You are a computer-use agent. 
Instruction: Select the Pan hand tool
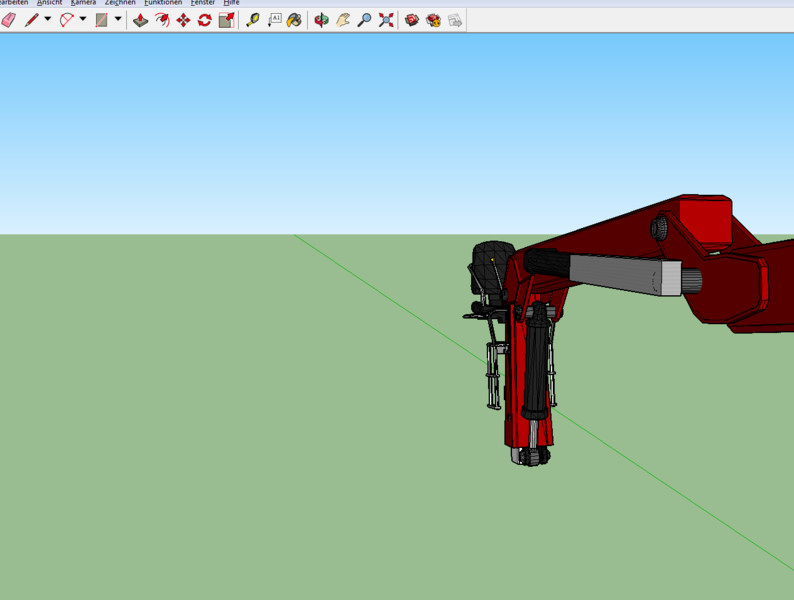pos(343,20)
